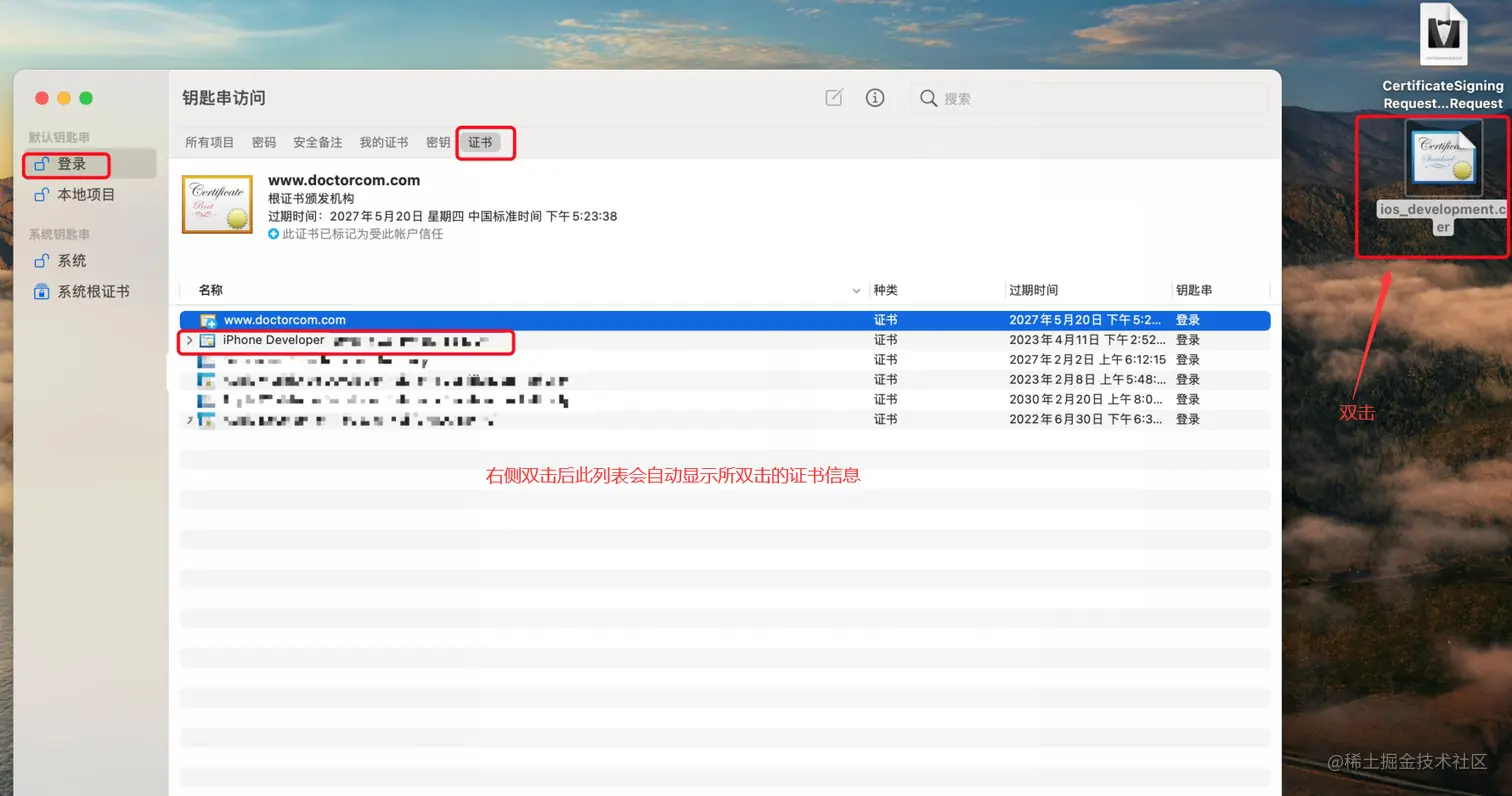Click the expiry cell 2027年2月2日 上午6:12:15

click(1087, 360)
